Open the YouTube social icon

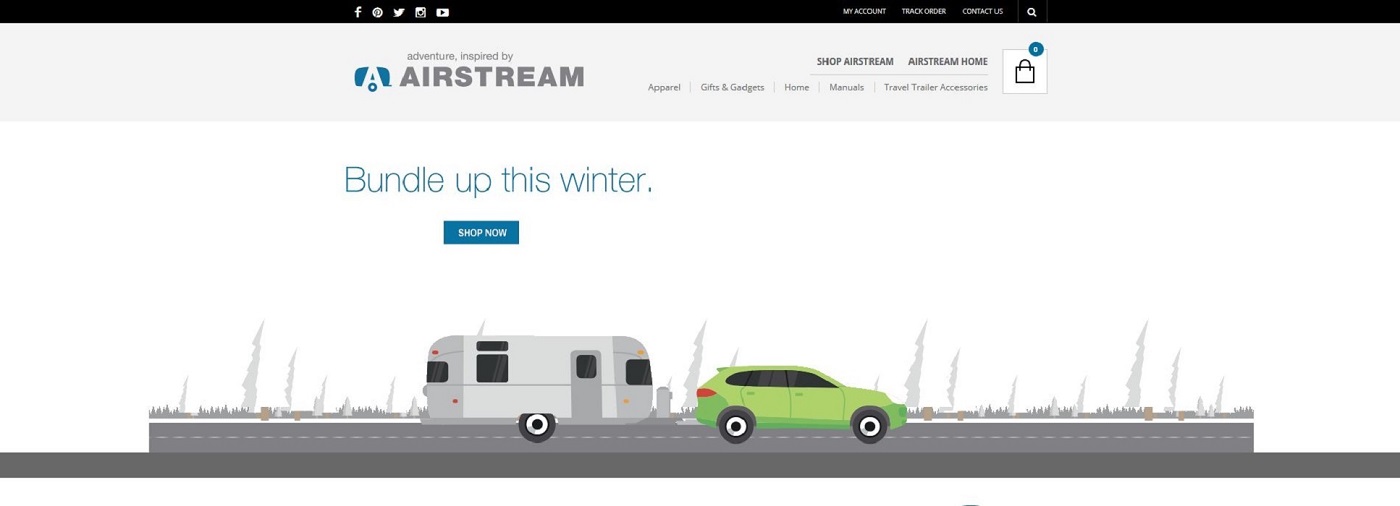pos(442,12)
